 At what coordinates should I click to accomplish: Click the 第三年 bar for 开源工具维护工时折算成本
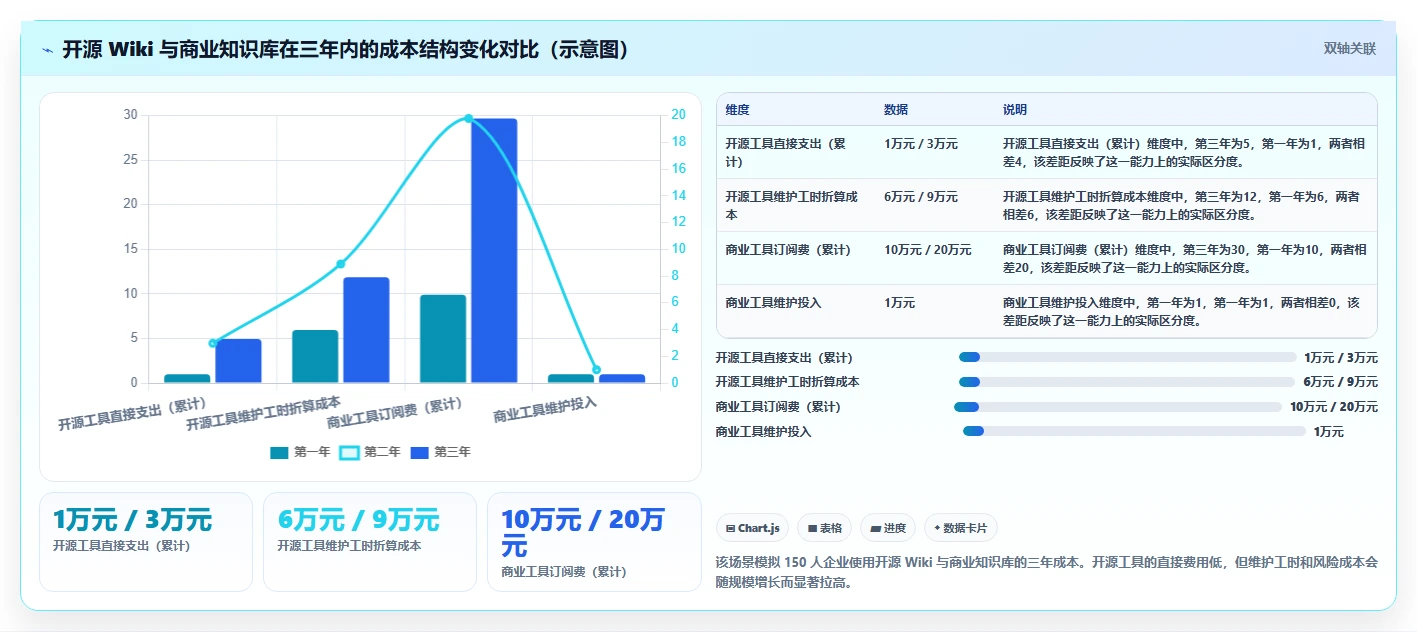coord(366,330)
